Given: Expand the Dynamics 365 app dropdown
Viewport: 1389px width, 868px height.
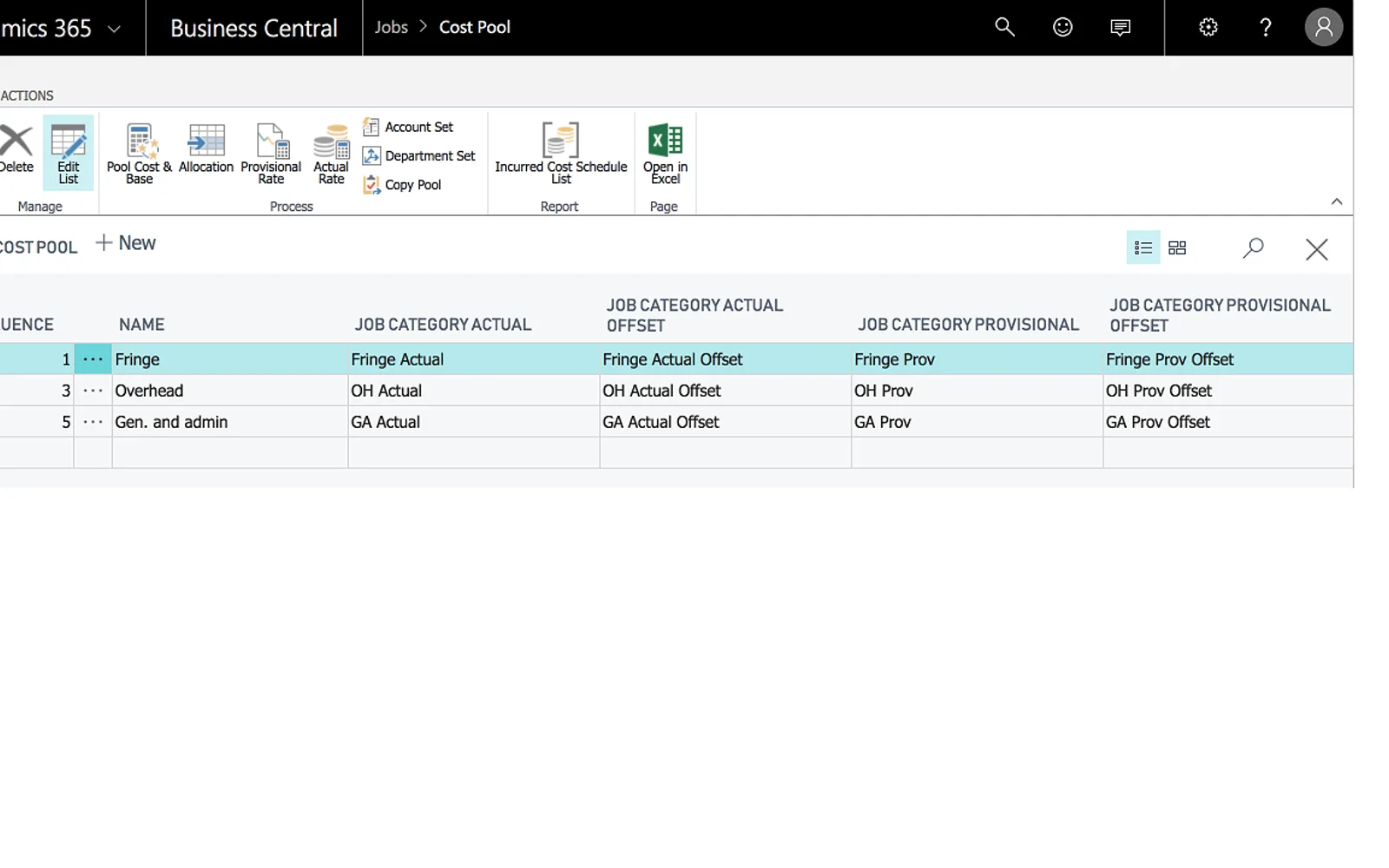Looking at the screenshot, I should (114, 29).
